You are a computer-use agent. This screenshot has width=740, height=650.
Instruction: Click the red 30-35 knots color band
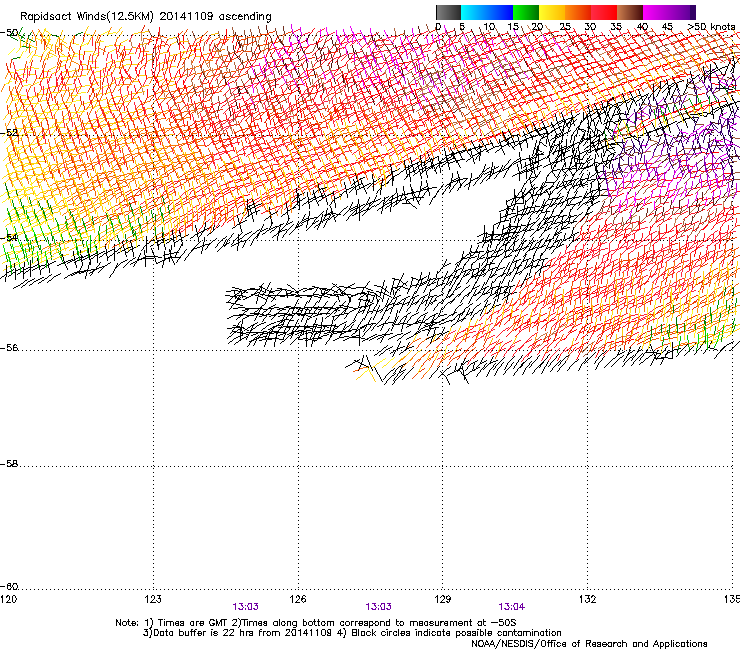point(604,12)
